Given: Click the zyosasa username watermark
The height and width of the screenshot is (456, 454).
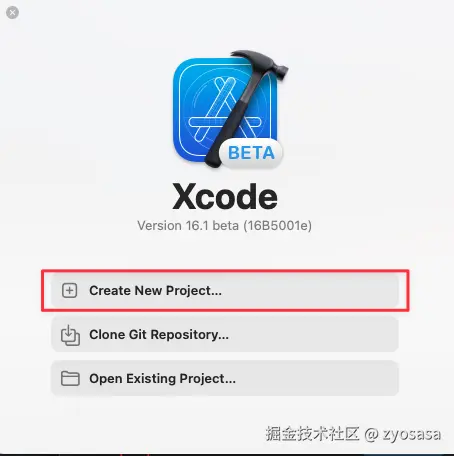Looking at the screenshot, I should pyautogui.click(x=412, y=434).
